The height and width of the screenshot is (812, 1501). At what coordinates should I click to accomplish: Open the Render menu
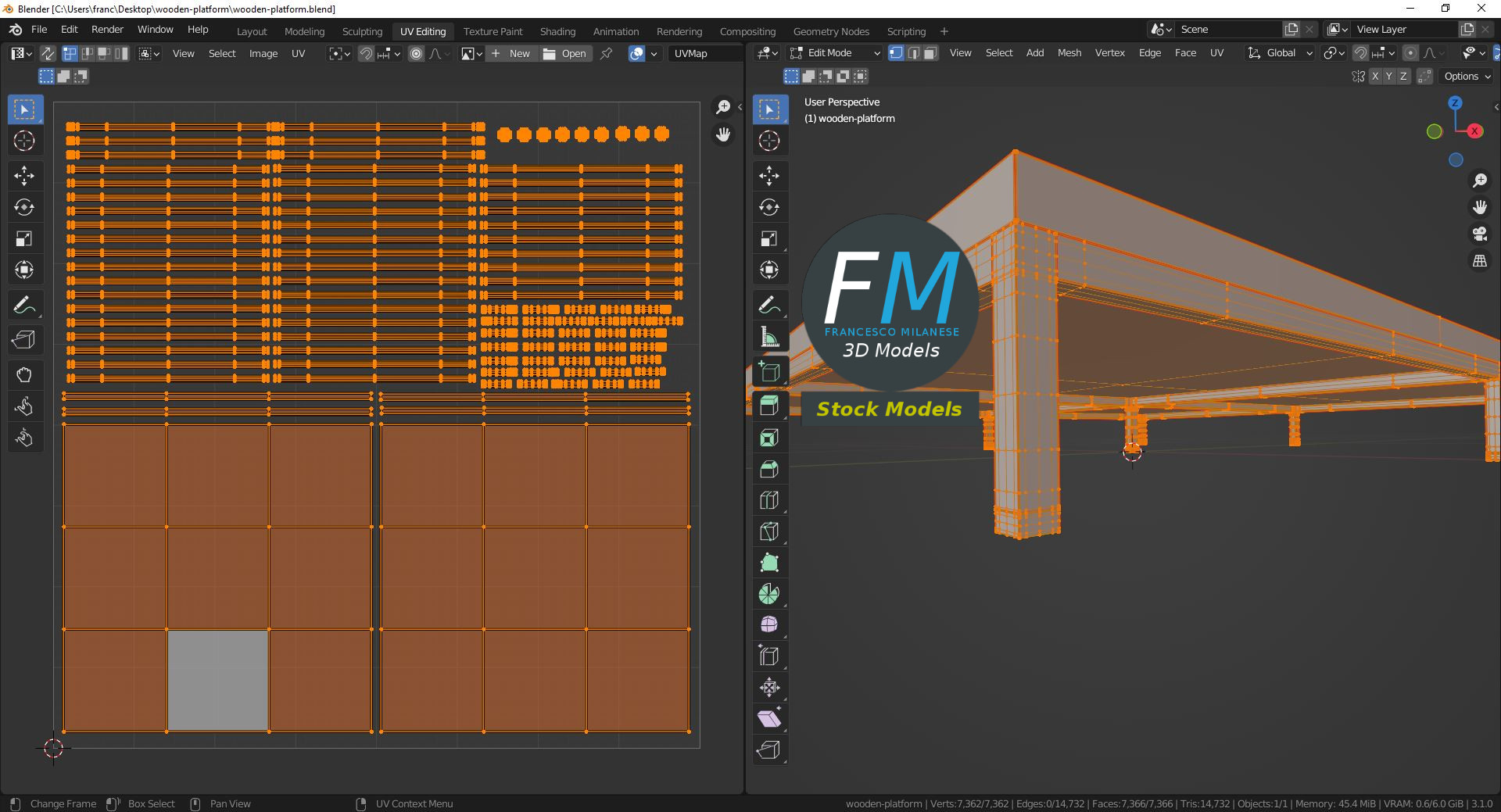[x=107, y=30]
